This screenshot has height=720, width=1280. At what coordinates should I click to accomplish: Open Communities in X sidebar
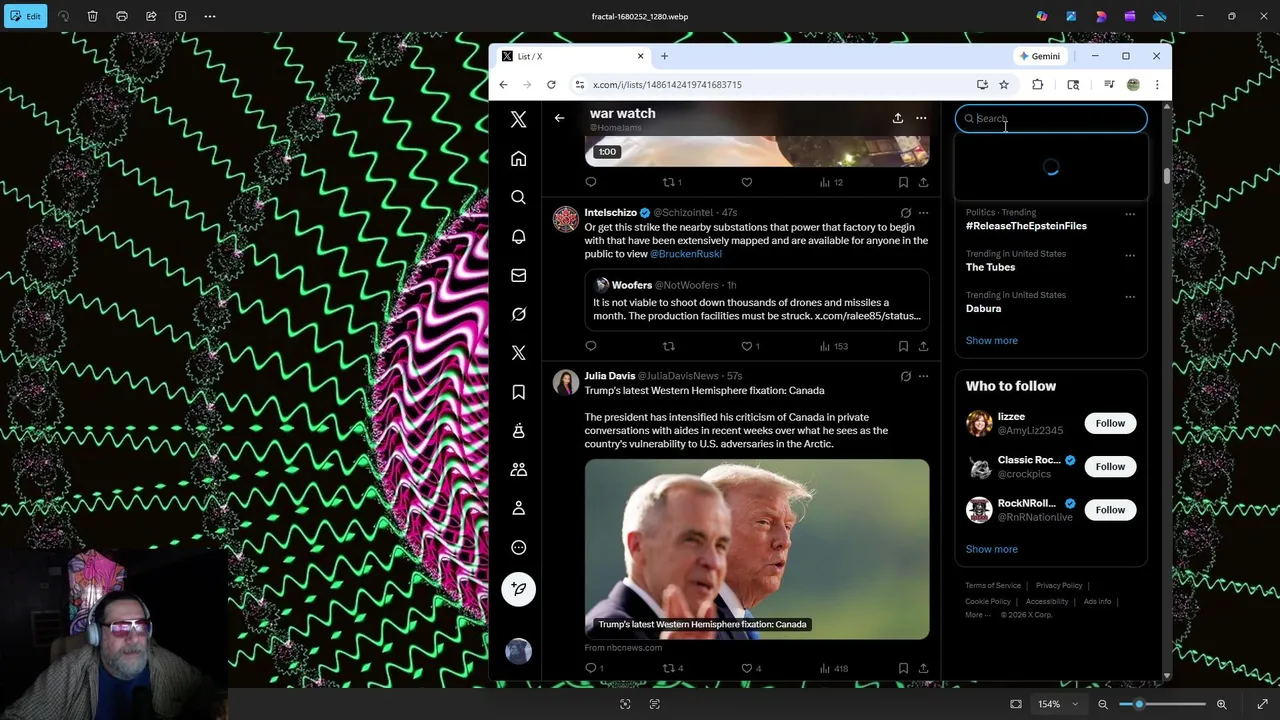518,470
